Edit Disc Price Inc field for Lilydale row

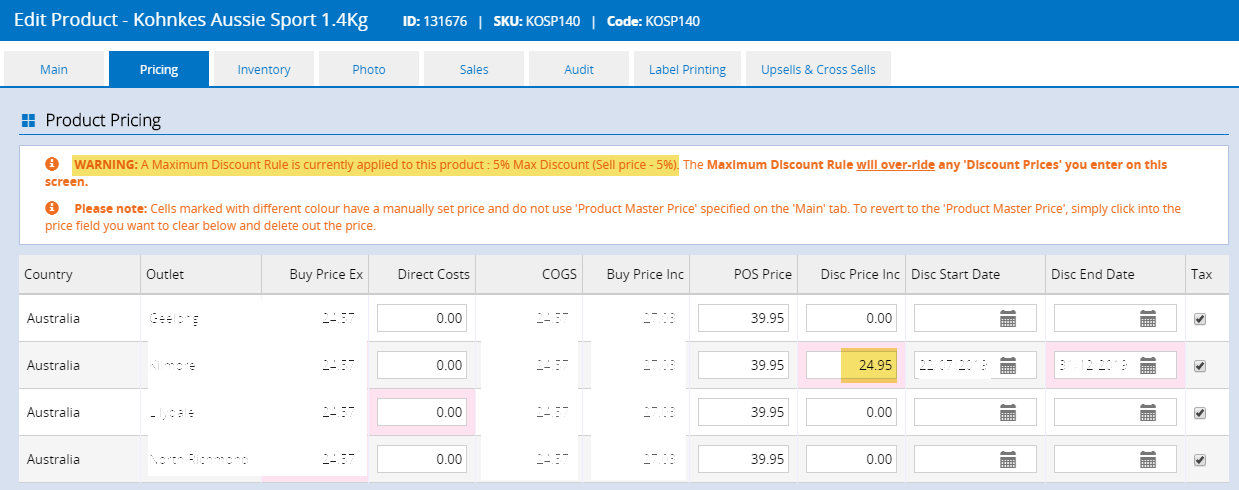tap(851, 412)
